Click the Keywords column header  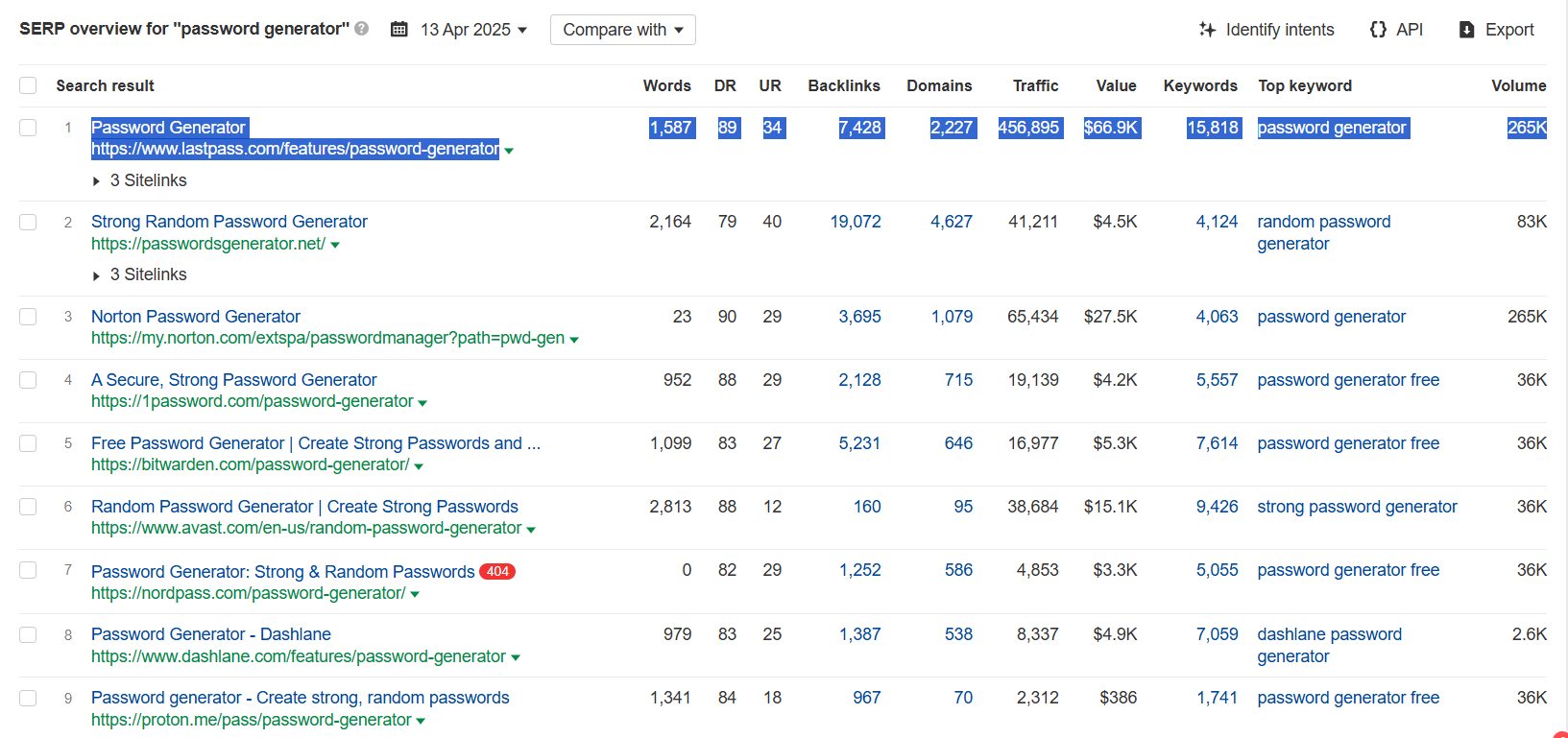coord(1200,85)
